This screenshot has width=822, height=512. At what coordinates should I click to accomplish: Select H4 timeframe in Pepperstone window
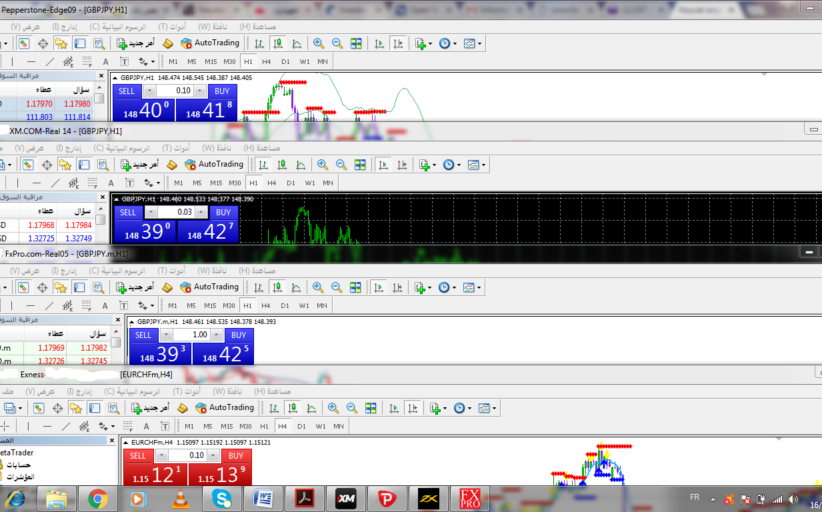click(x=265, y=61)
